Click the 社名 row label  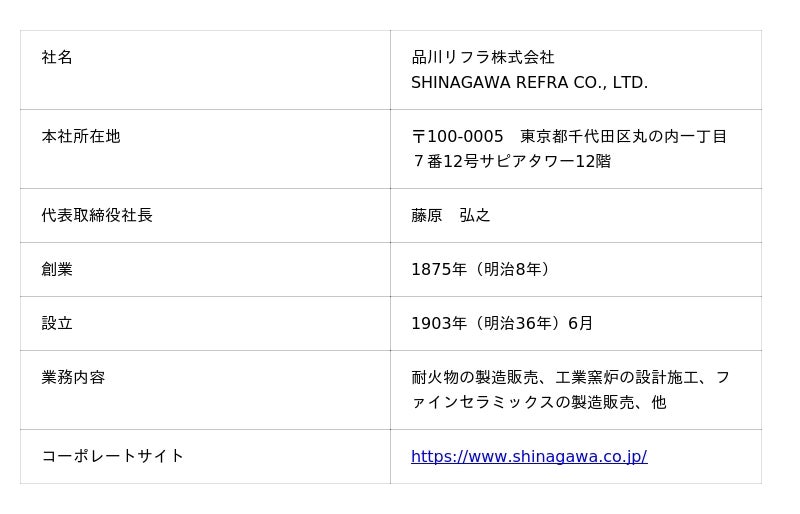[x=57, y=58]
